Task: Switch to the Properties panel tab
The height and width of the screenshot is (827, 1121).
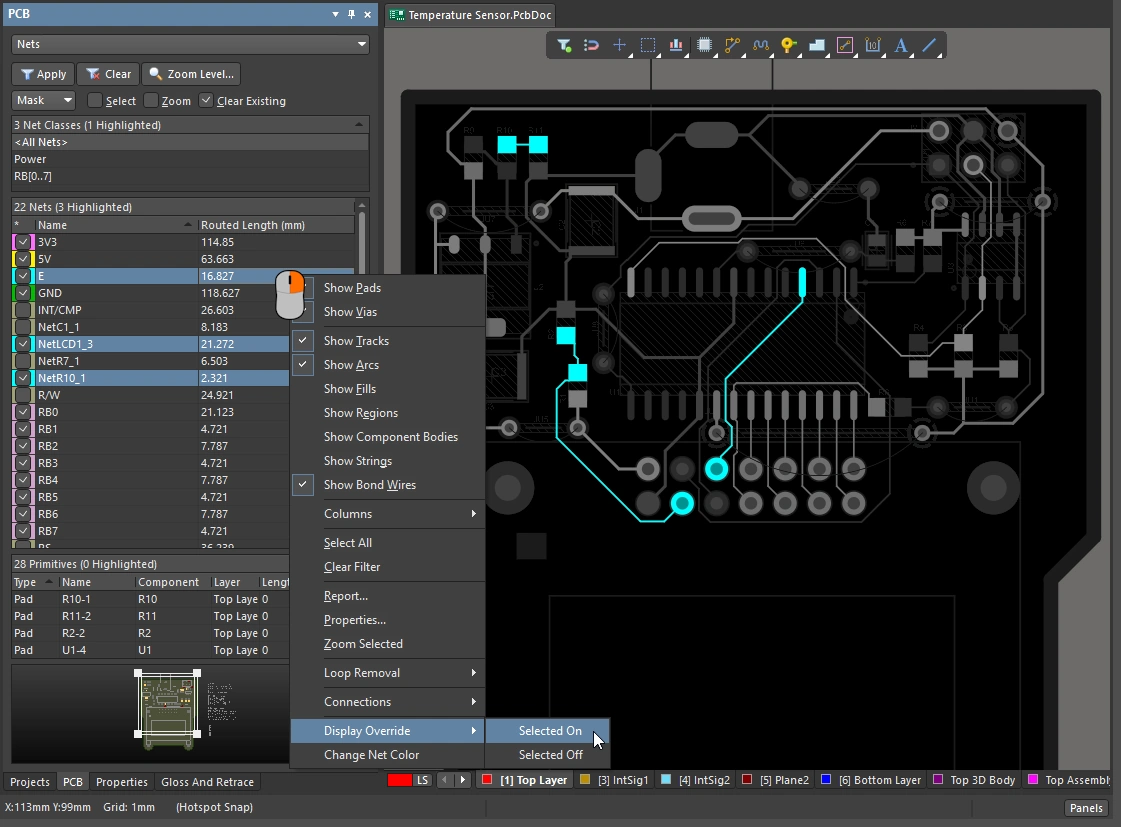Action: (x=122, y=782)
